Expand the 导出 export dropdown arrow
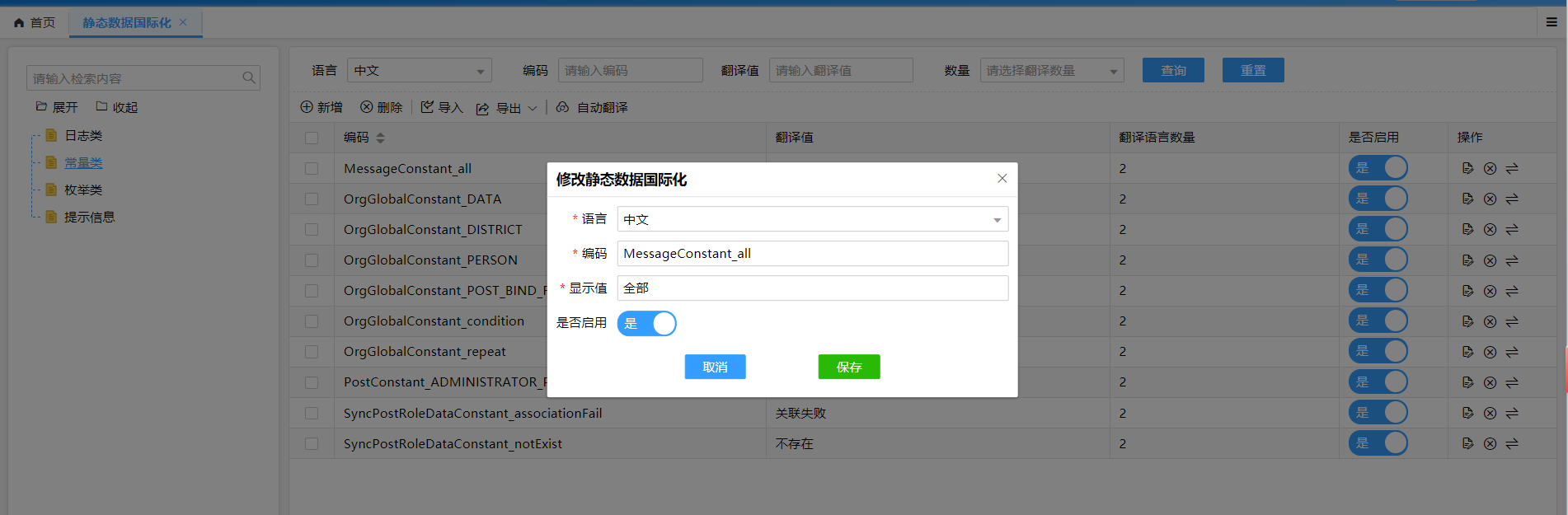 [x=533, y=108]
